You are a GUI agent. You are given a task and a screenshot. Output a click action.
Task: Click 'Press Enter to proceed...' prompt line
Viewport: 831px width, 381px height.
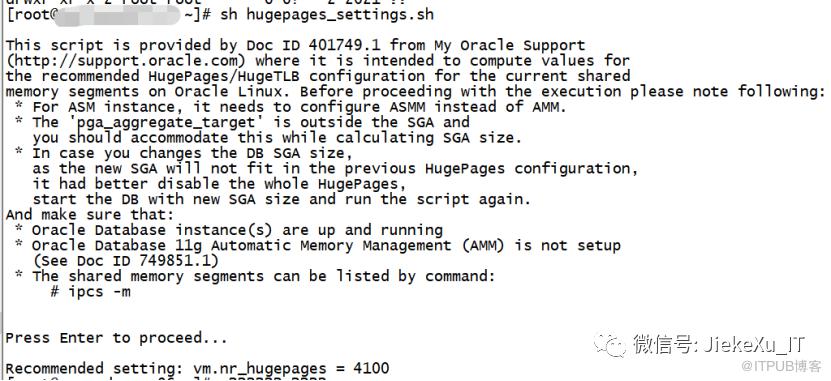tap(116, 338)
